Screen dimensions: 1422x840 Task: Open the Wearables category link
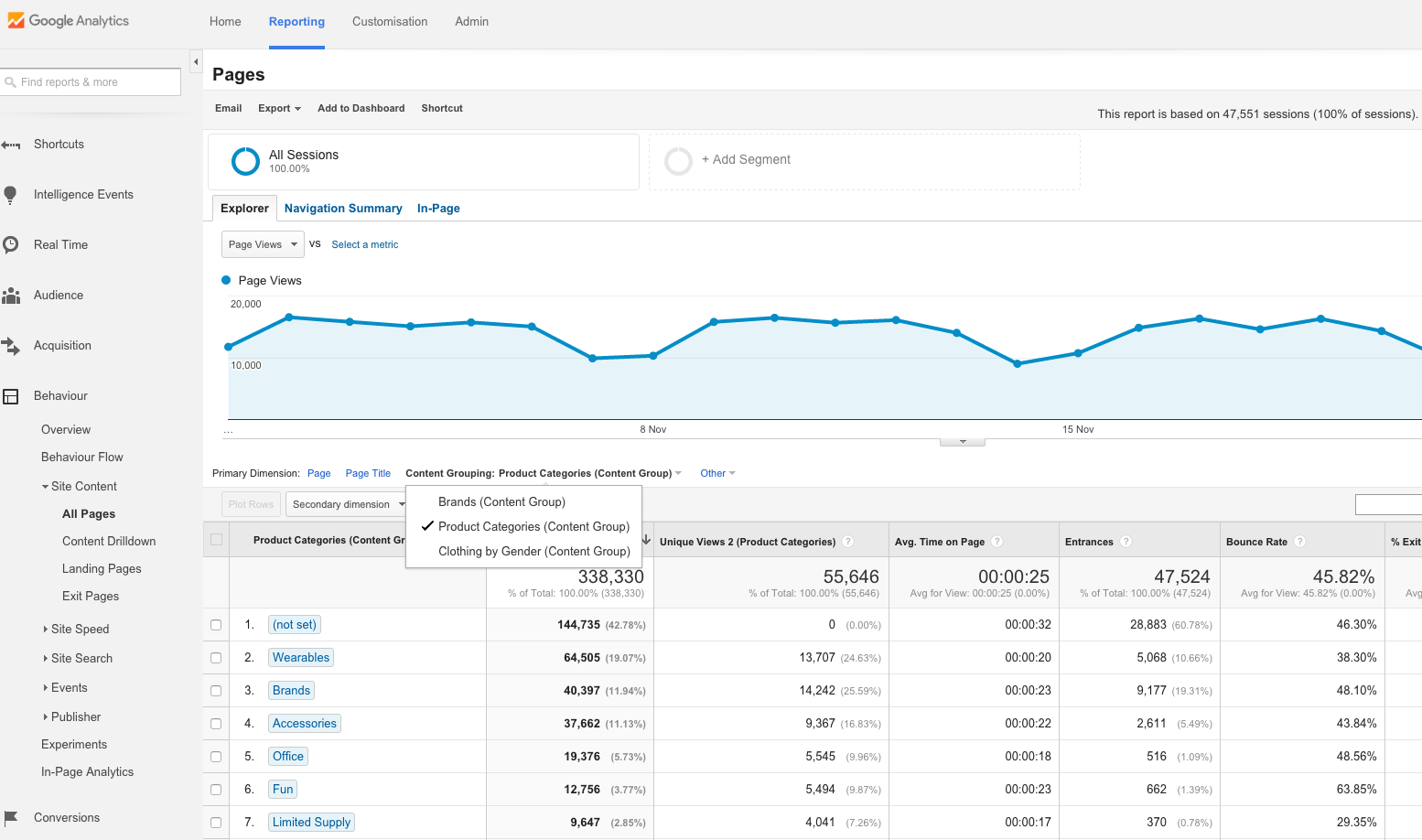point(301,658)
